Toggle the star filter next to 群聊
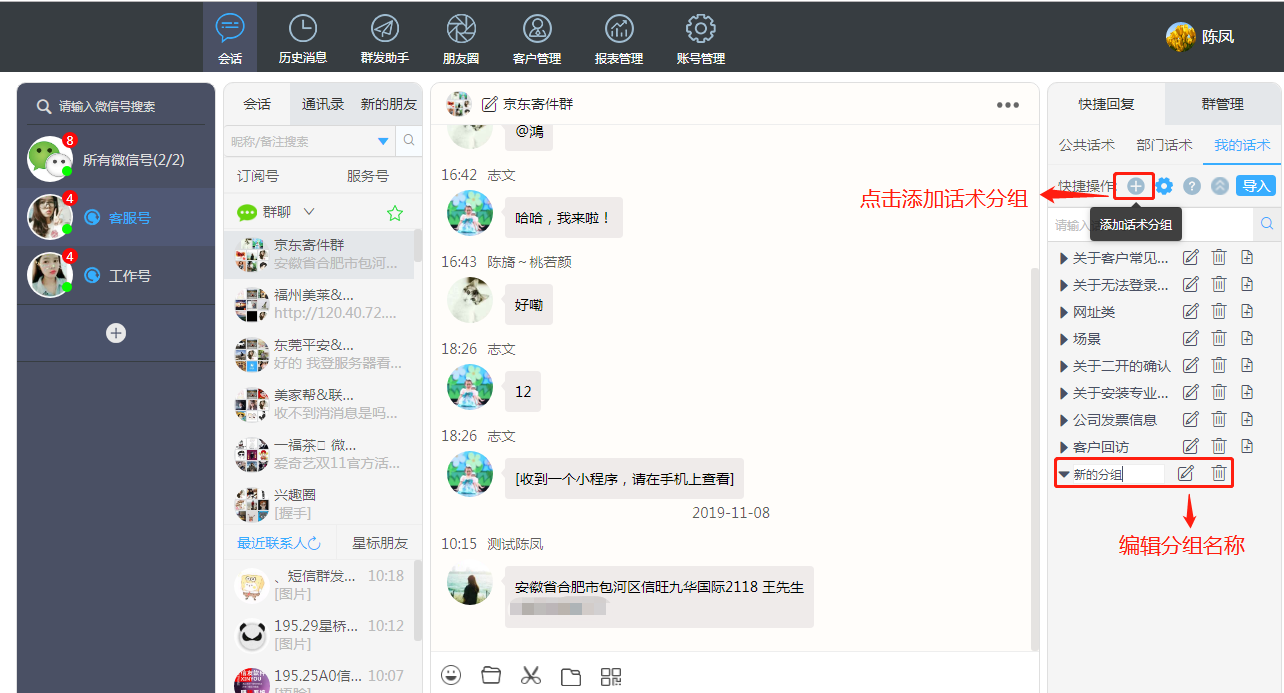This screenshot has height=693, width=1284. pyautogui.click(x=395, y=213)
